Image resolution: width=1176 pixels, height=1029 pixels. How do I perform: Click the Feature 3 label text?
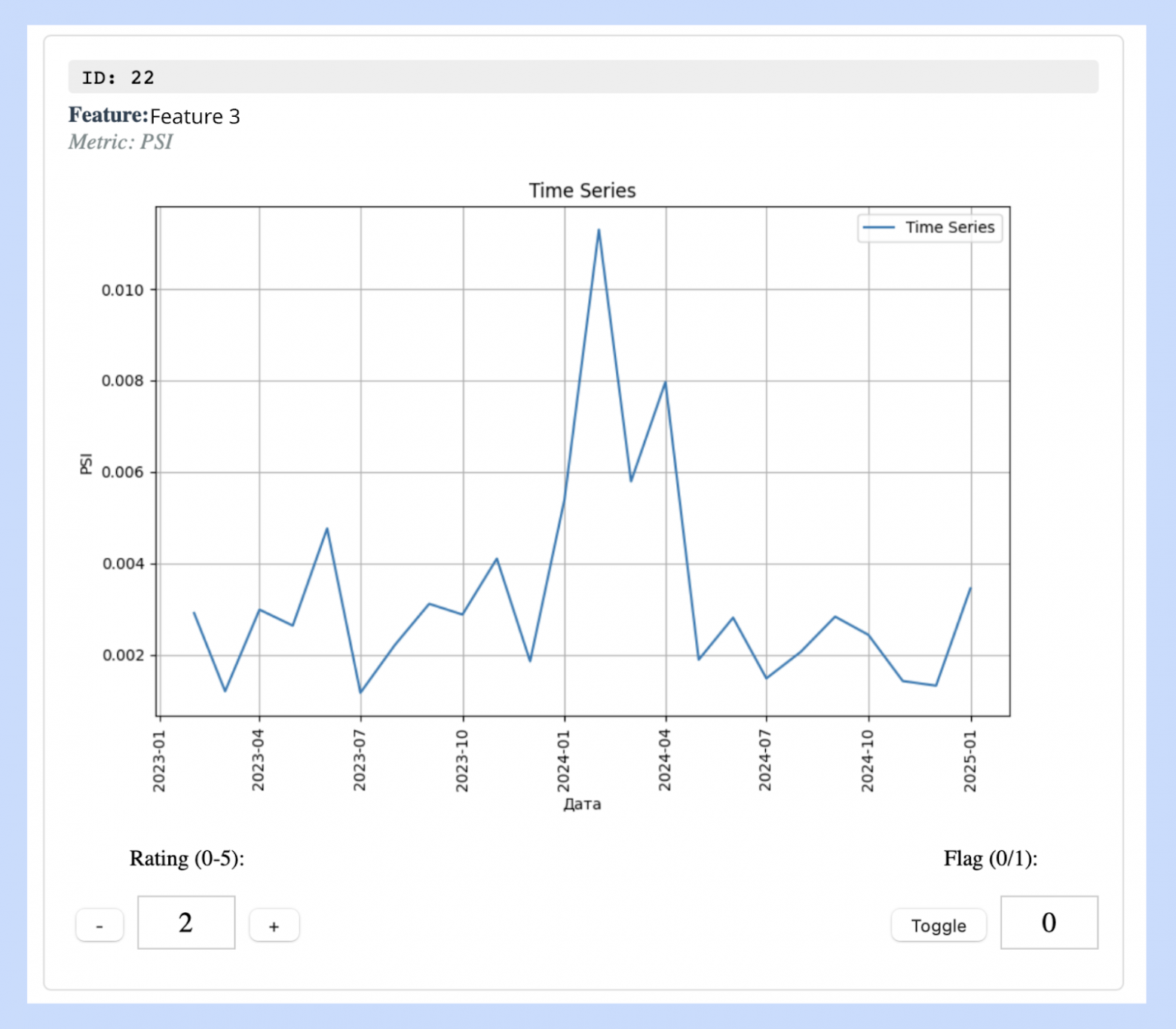point(194,116)
